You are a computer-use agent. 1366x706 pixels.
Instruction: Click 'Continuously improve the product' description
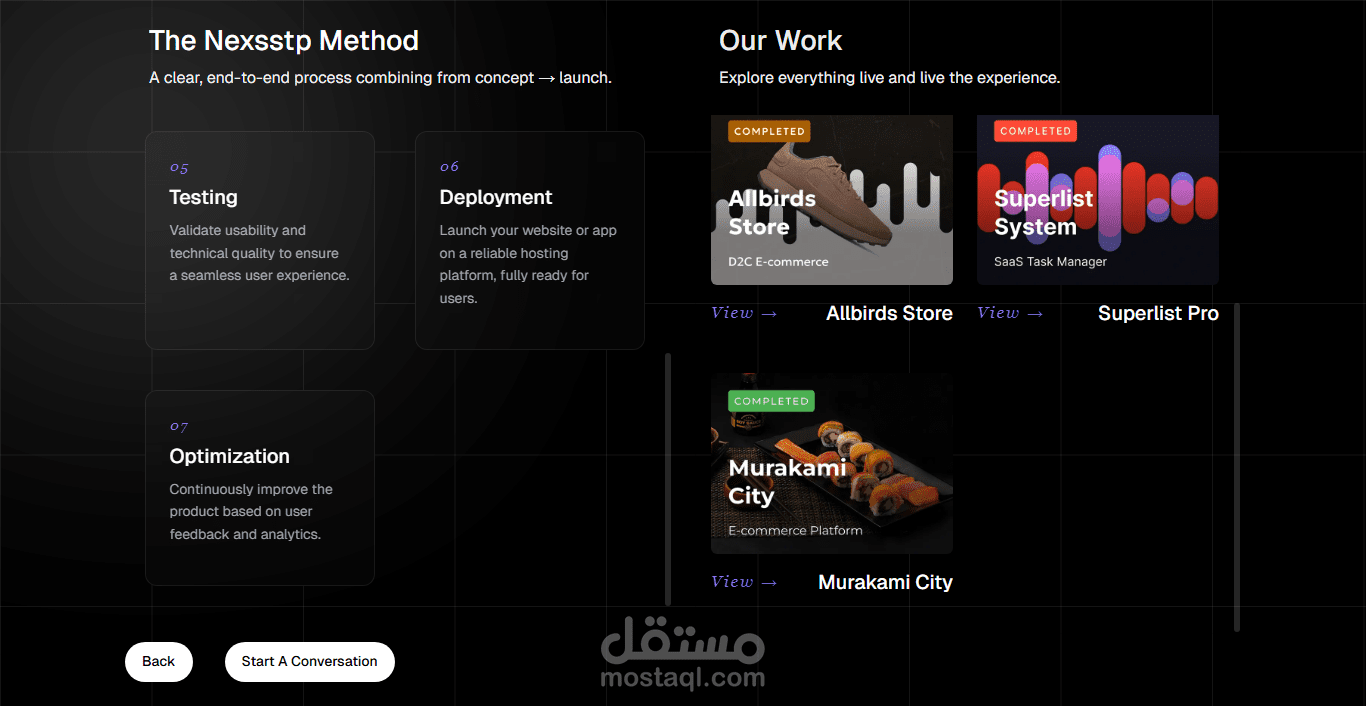(x=251, y=512)
